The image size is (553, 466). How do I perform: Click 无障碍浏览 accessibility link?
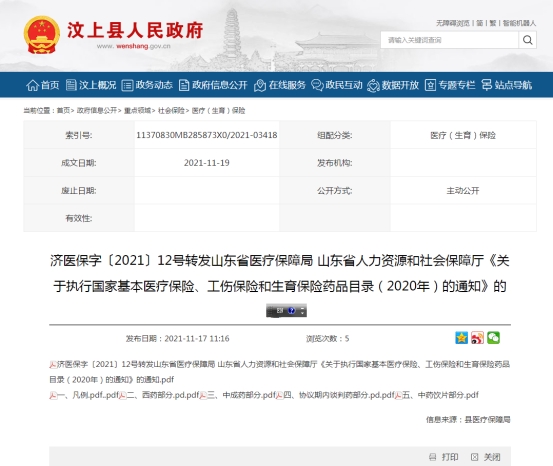coord(453,23)
